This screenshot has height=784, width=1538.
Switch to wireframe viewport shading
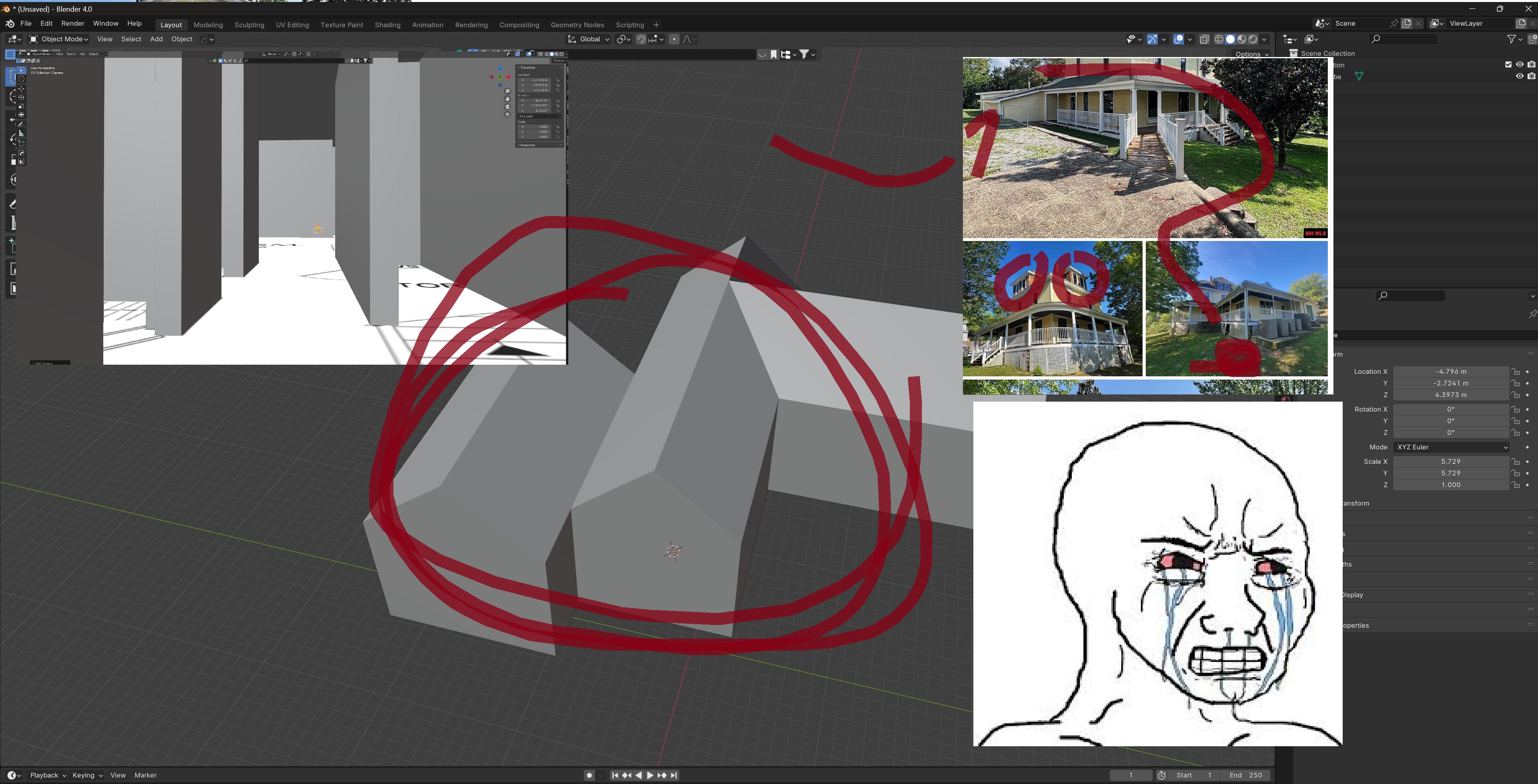click(1219, 39)
